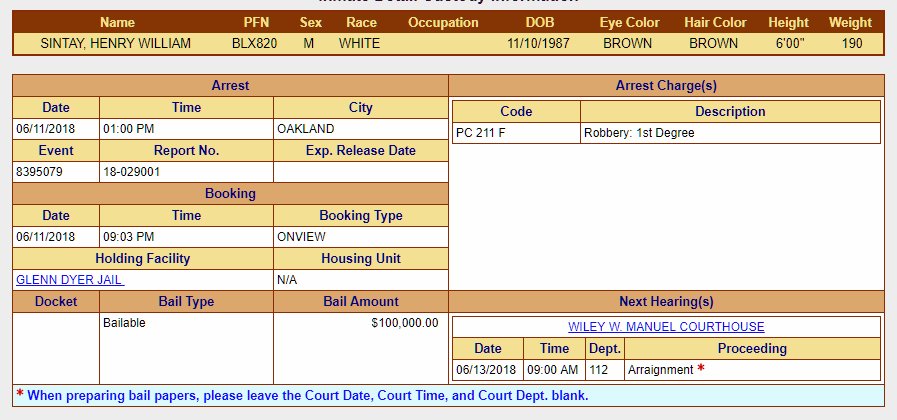Open the Wiley W. Manuel Courthouse link
Viewport: 897px width, 420px height.
coord(666,327)
